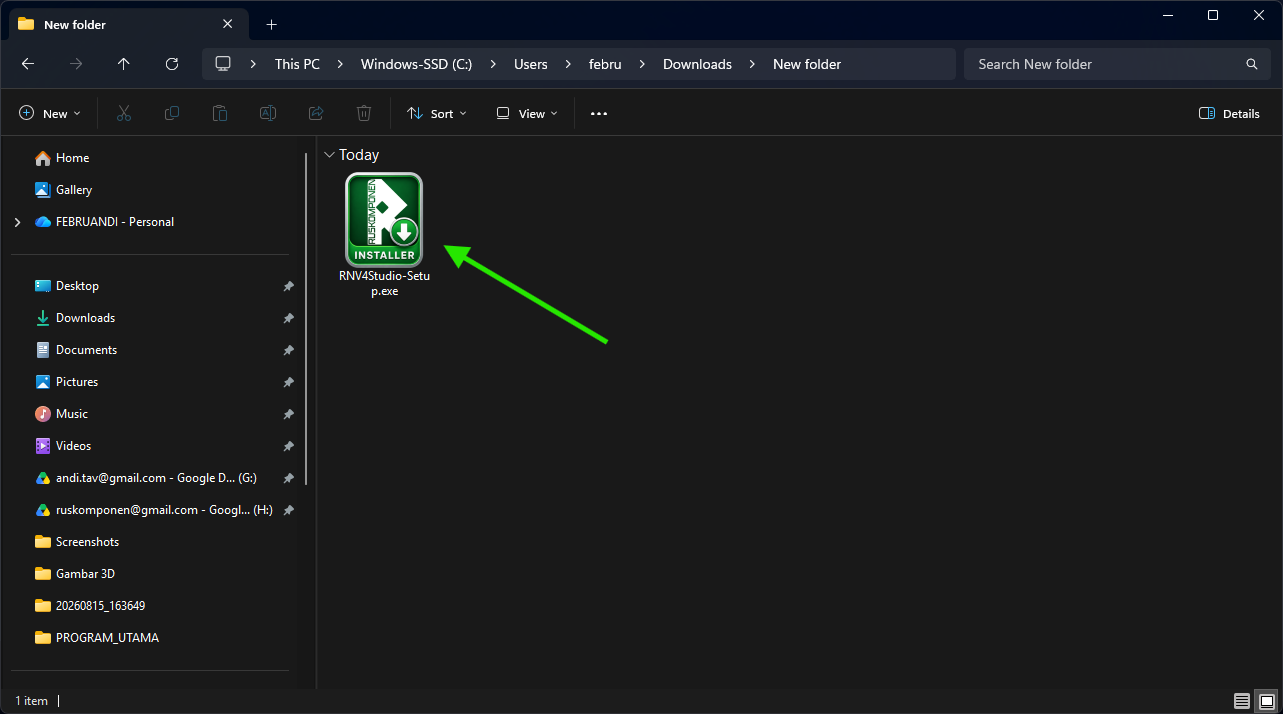Open the See more ellipsis menu
The image size is (1283, 714).
pyautogui.click(x=599, y=114)
